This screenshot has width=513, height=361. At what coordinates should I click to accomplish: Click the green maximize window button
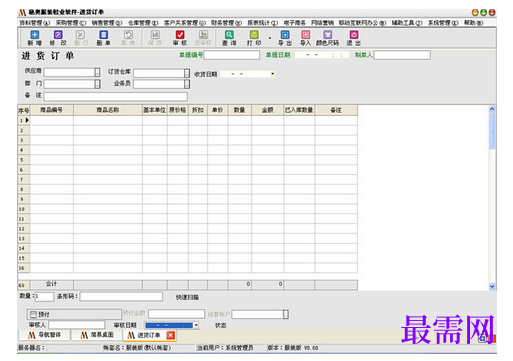(x=483, y=13)
